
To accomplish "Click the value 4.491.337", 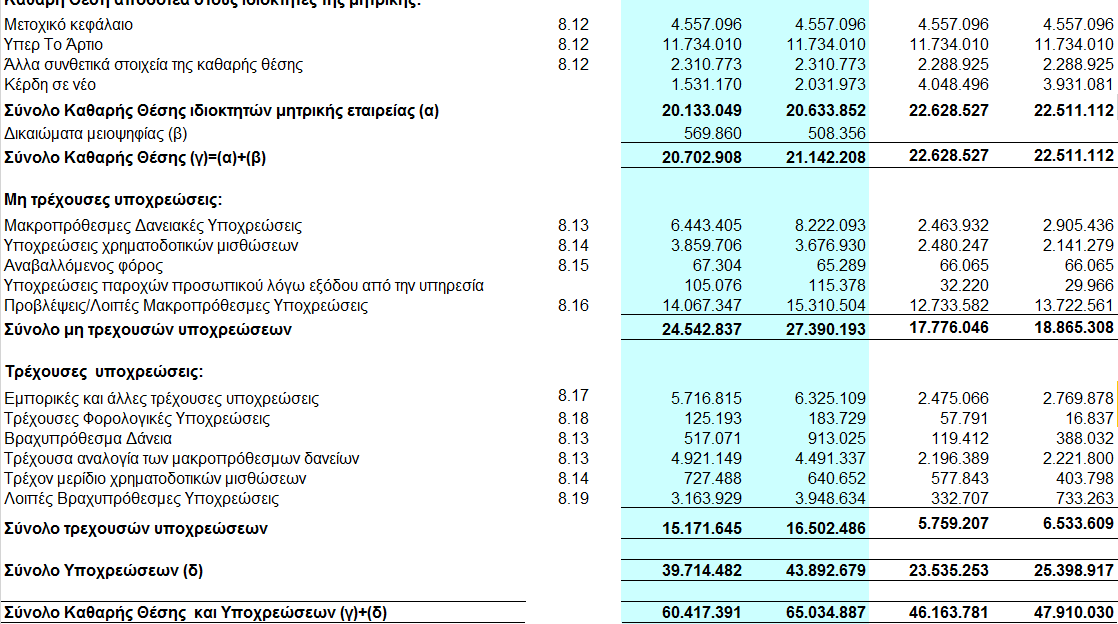I will [830, 459].
